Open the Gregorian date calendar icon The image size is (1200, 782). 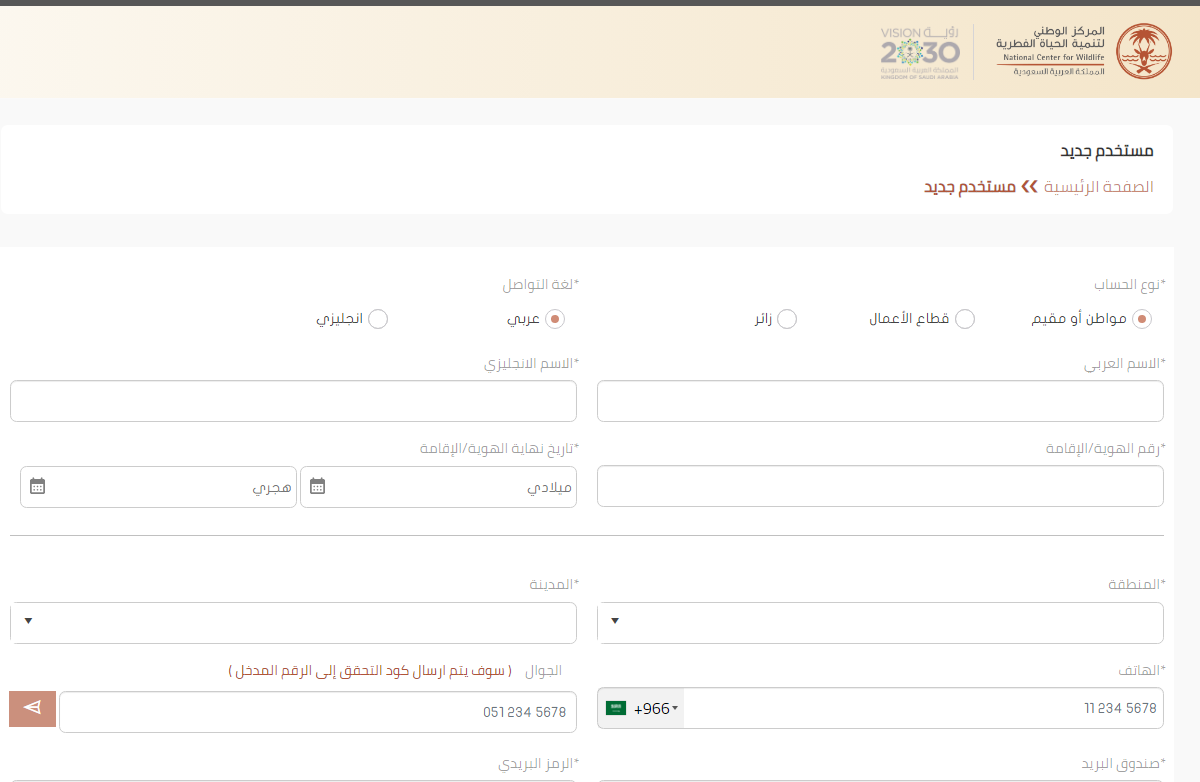point(318,487)
